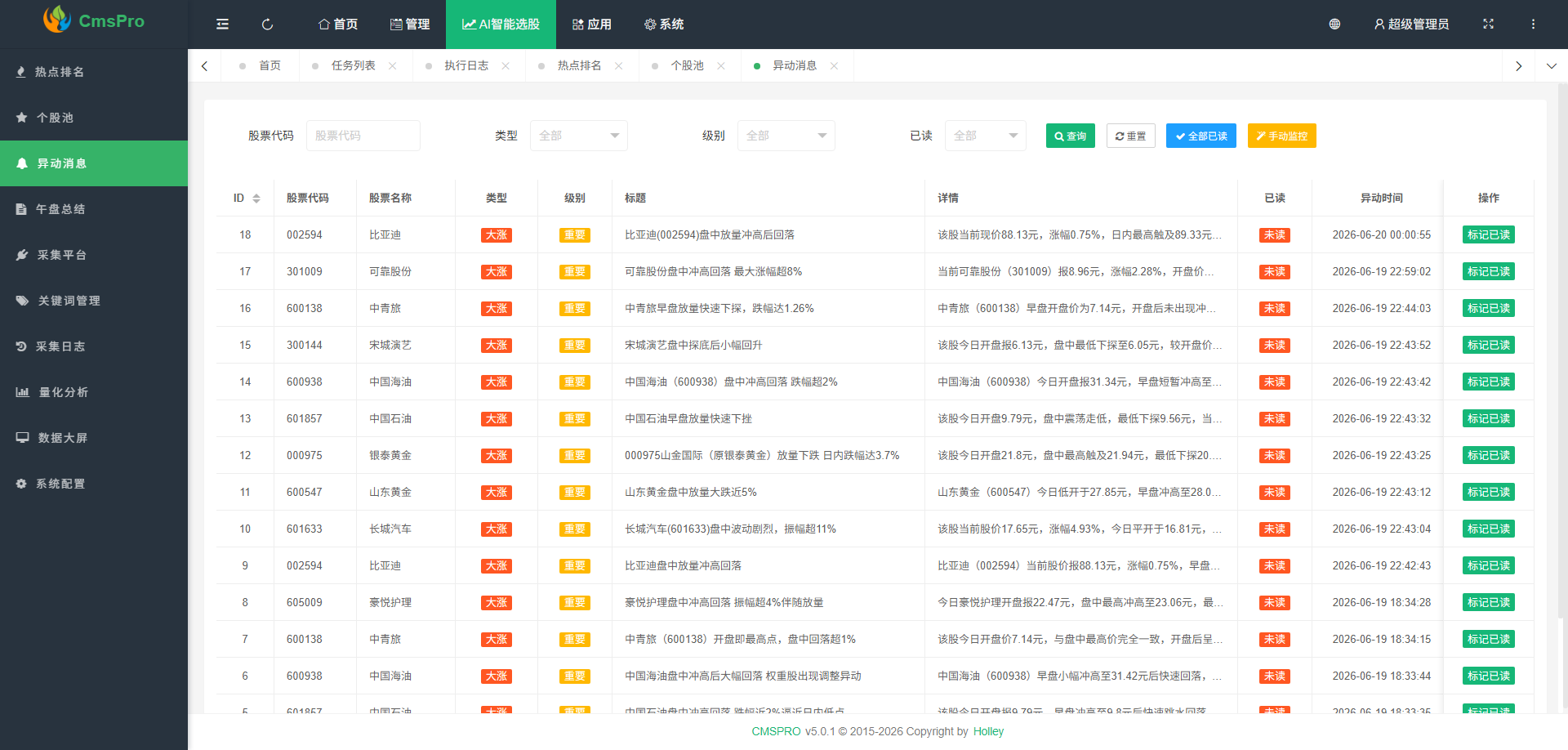Open the globe language icon

point(1334,25)
